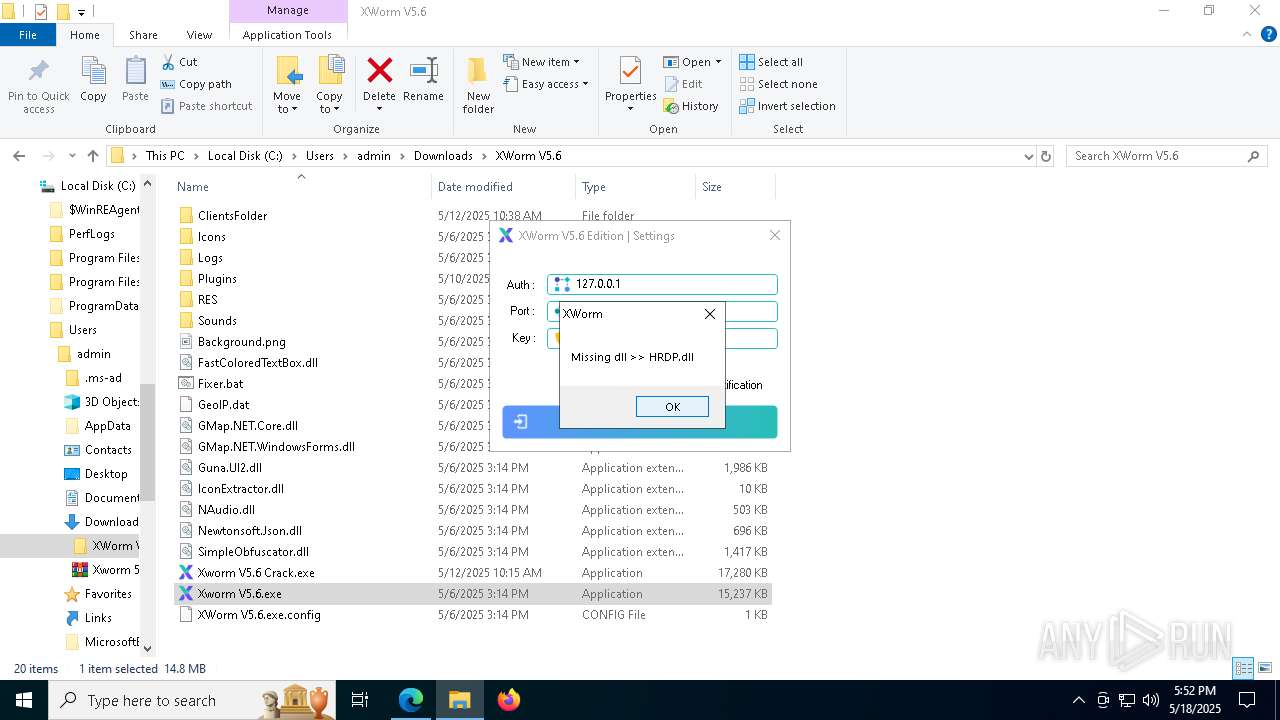
Task: Select Desktop in the navigation tree
Action: pyautogui.click(x=106, y=474)
